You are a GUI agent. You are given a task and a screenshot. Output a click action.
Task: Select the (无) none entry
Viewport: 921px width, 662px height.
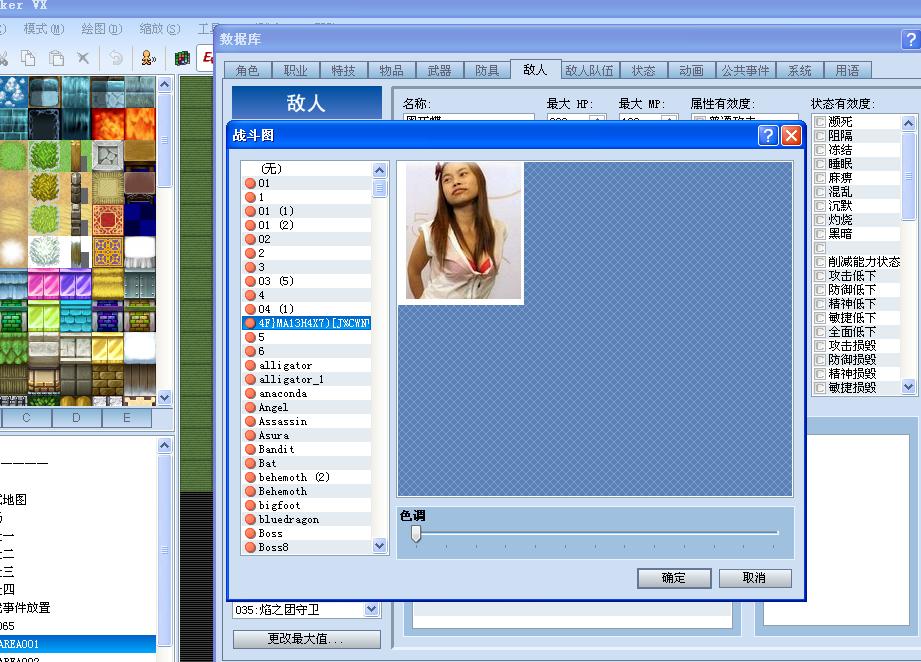click(x=307, y=169)
